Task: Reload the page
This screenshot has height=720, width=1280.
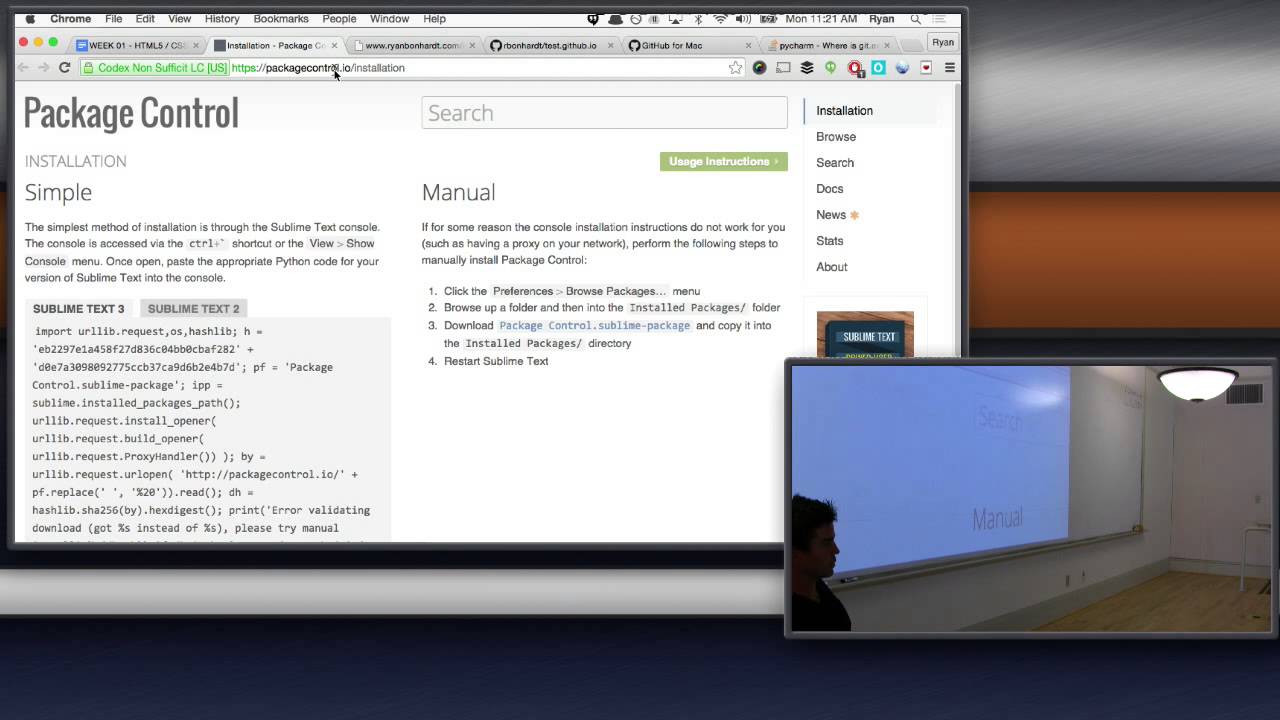Action: pyautogui.click(x=64, y=68)
